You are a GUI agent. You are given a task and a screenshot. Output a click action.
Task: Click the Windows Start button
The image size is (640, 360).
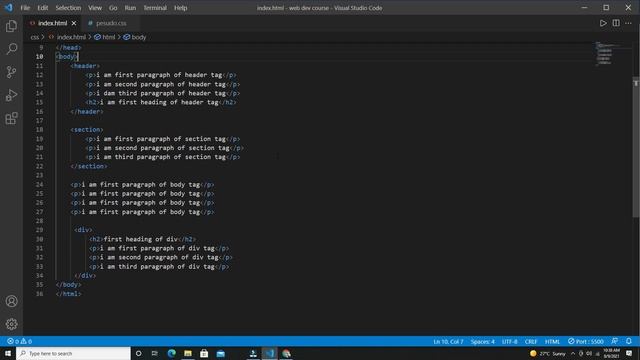[x=8, y=353]
